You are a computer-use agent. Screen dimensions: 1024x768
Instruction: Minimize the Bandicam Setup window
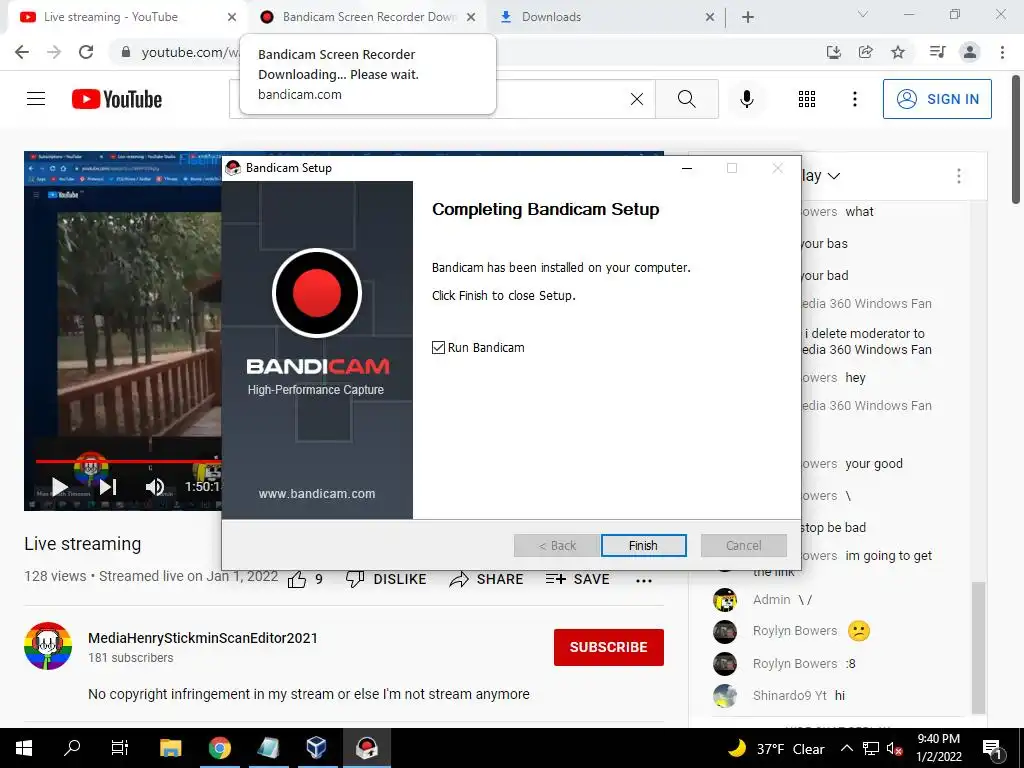pyautogui.click(x=686, y=168)
